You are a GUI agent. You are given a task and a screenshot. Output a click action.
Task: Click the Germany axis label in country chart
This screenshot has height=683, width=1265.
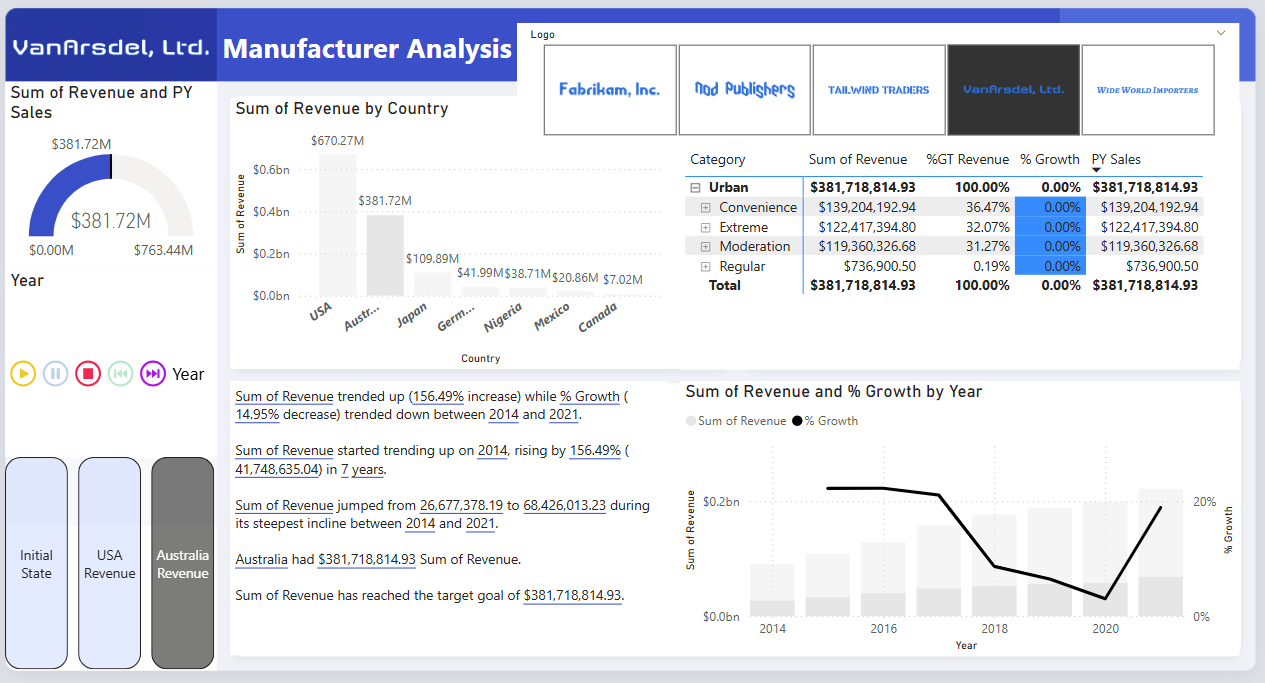pos(455,320)
